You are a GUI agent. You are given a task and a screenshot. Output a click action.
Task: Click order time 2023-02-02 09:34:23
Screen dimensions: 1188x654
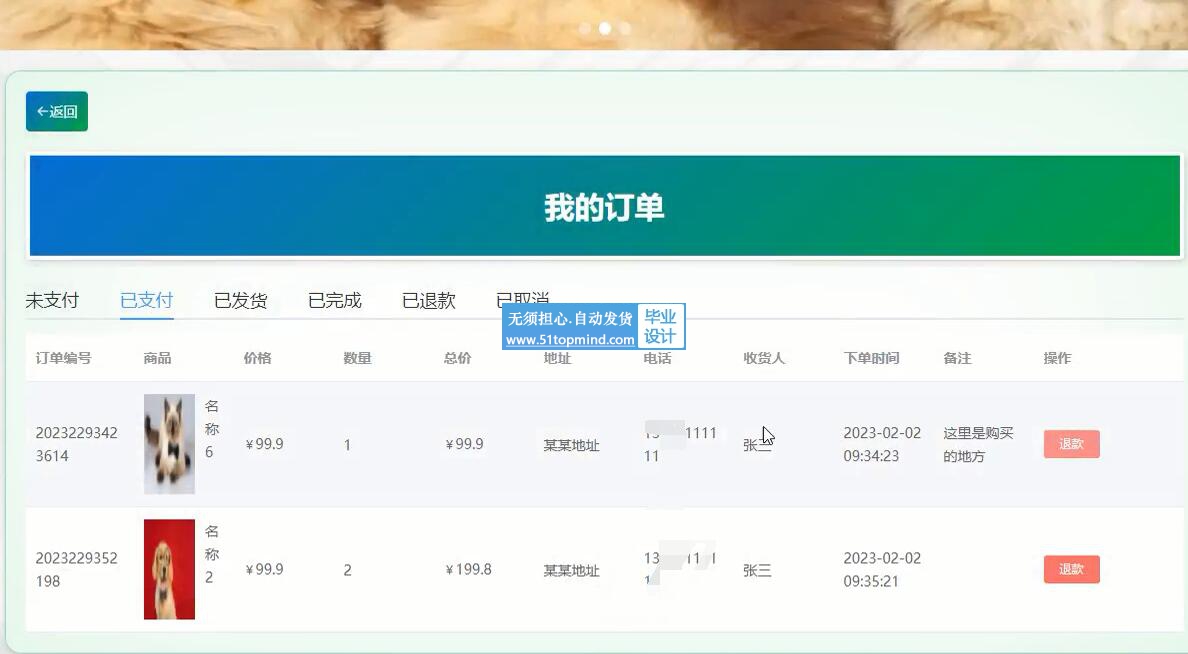882,444
